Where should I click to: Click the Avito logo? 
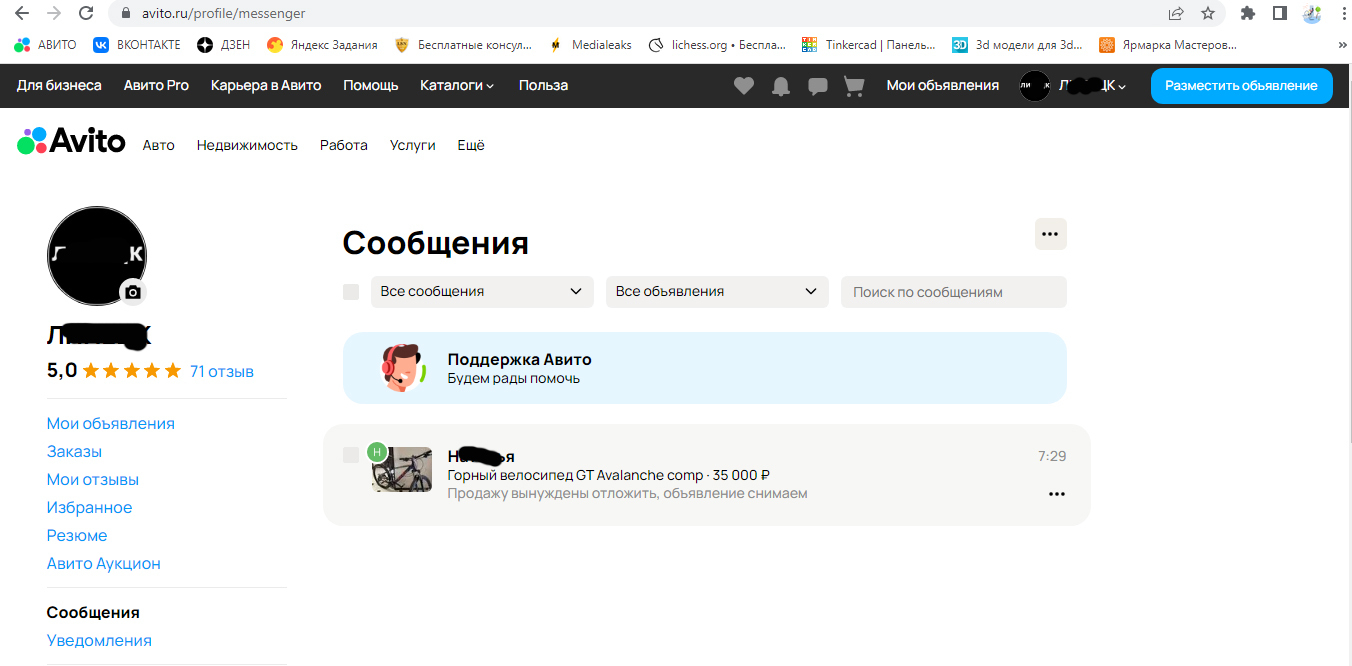(71, 142)
